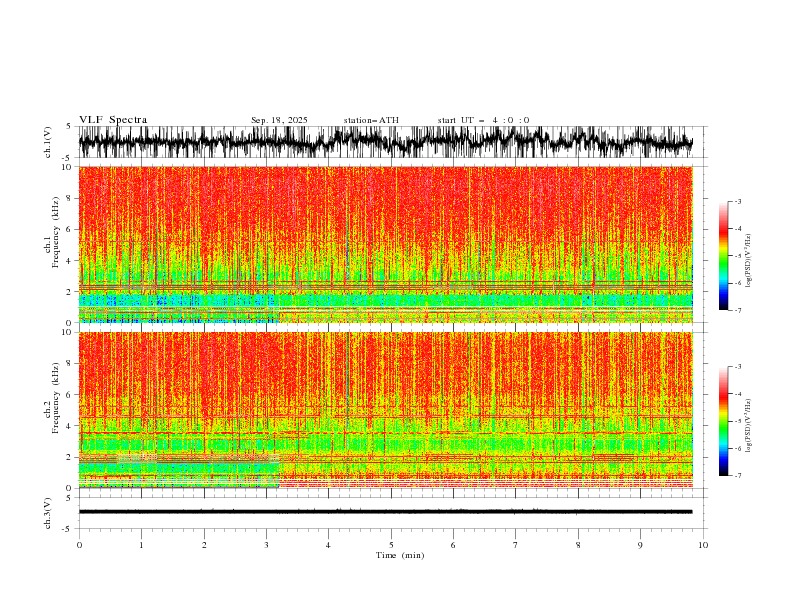This screenshot has width=792, height=612.
Task: Click the start UT time label
Action: coord(483,120)
